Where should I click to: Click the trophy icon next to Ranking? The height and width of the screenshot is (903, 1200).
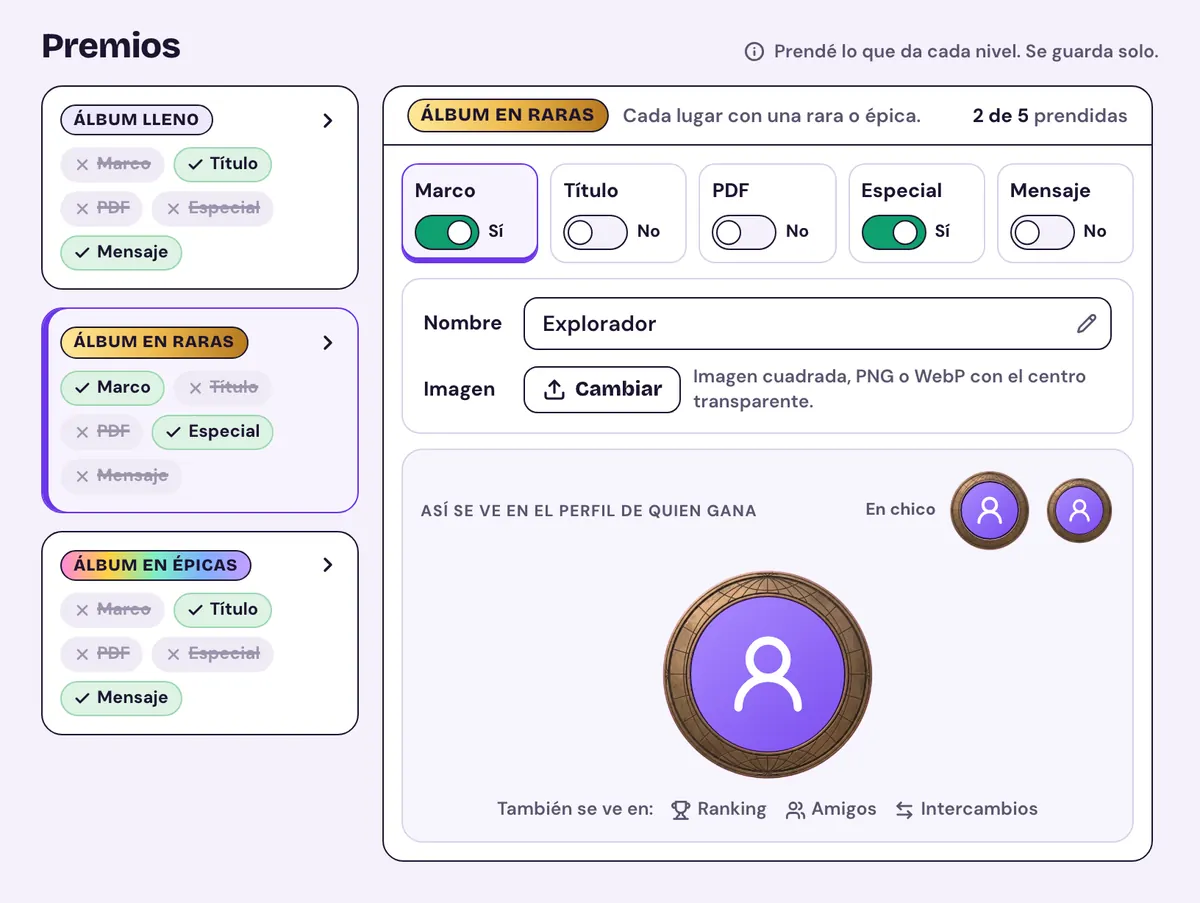pyautogui.click(x=681, y=810)
